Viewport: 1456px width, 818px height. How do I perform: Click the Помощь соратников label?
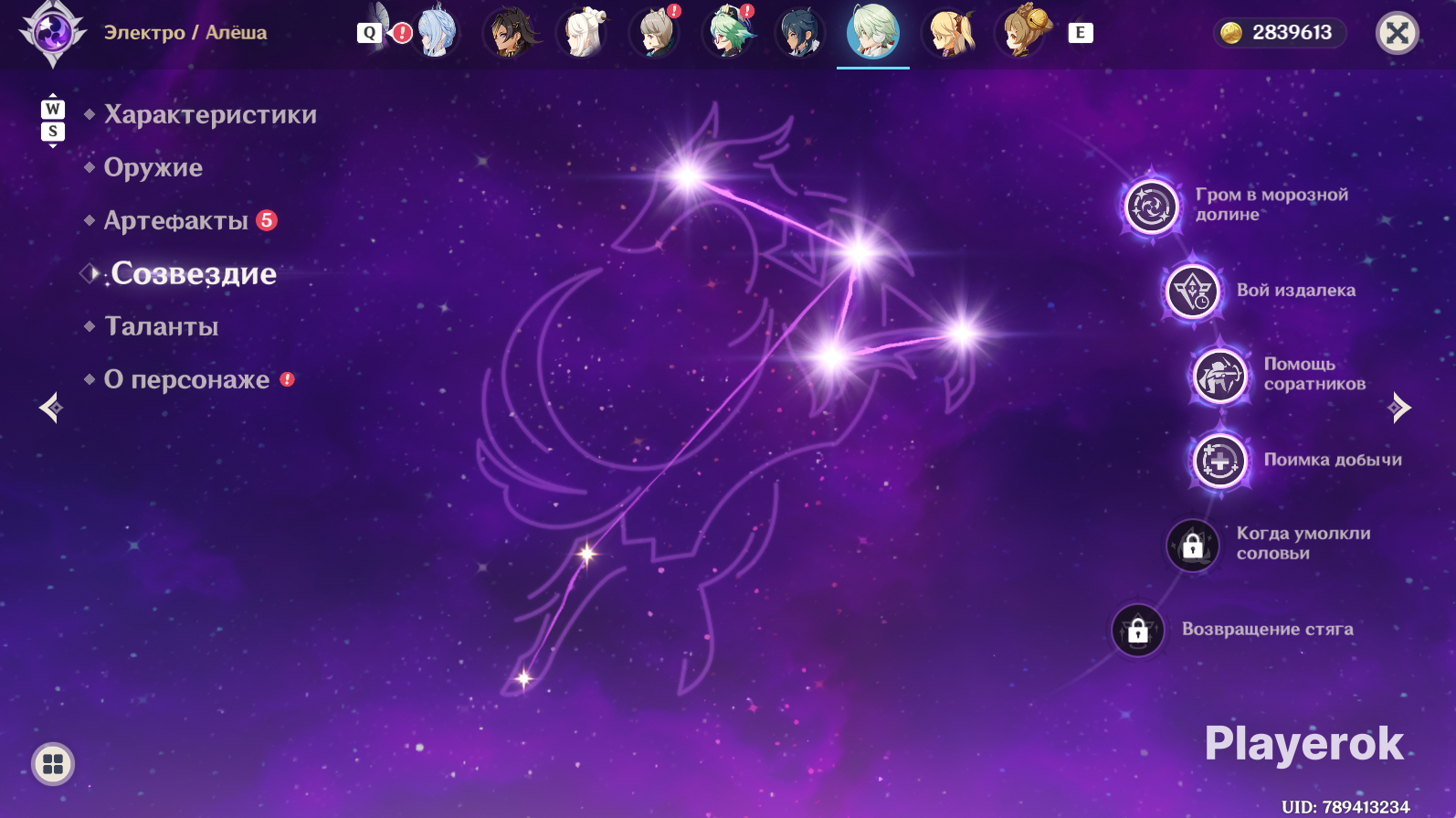tap(1315, 374)
